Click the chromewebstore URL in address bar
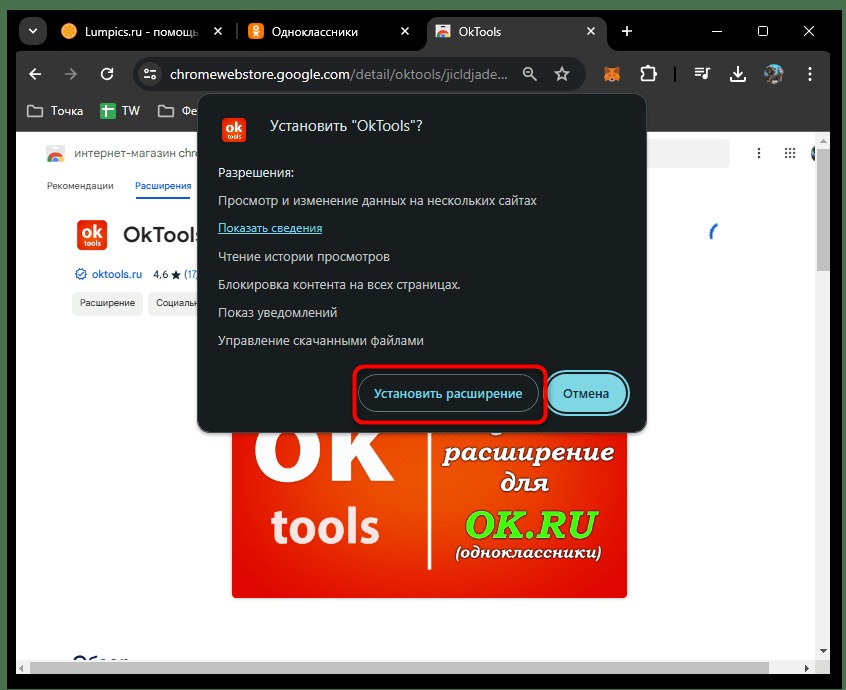The image size is (846, 690). point(338,74)
